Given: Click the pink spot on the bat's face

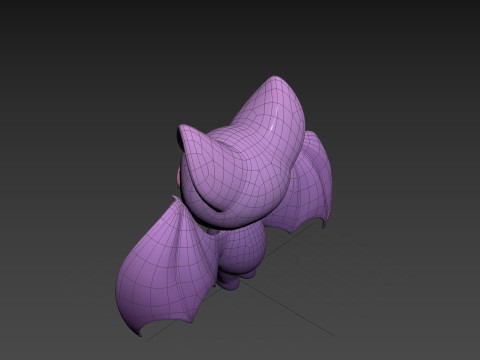Looking at the screenshot, I should point(179,176).
